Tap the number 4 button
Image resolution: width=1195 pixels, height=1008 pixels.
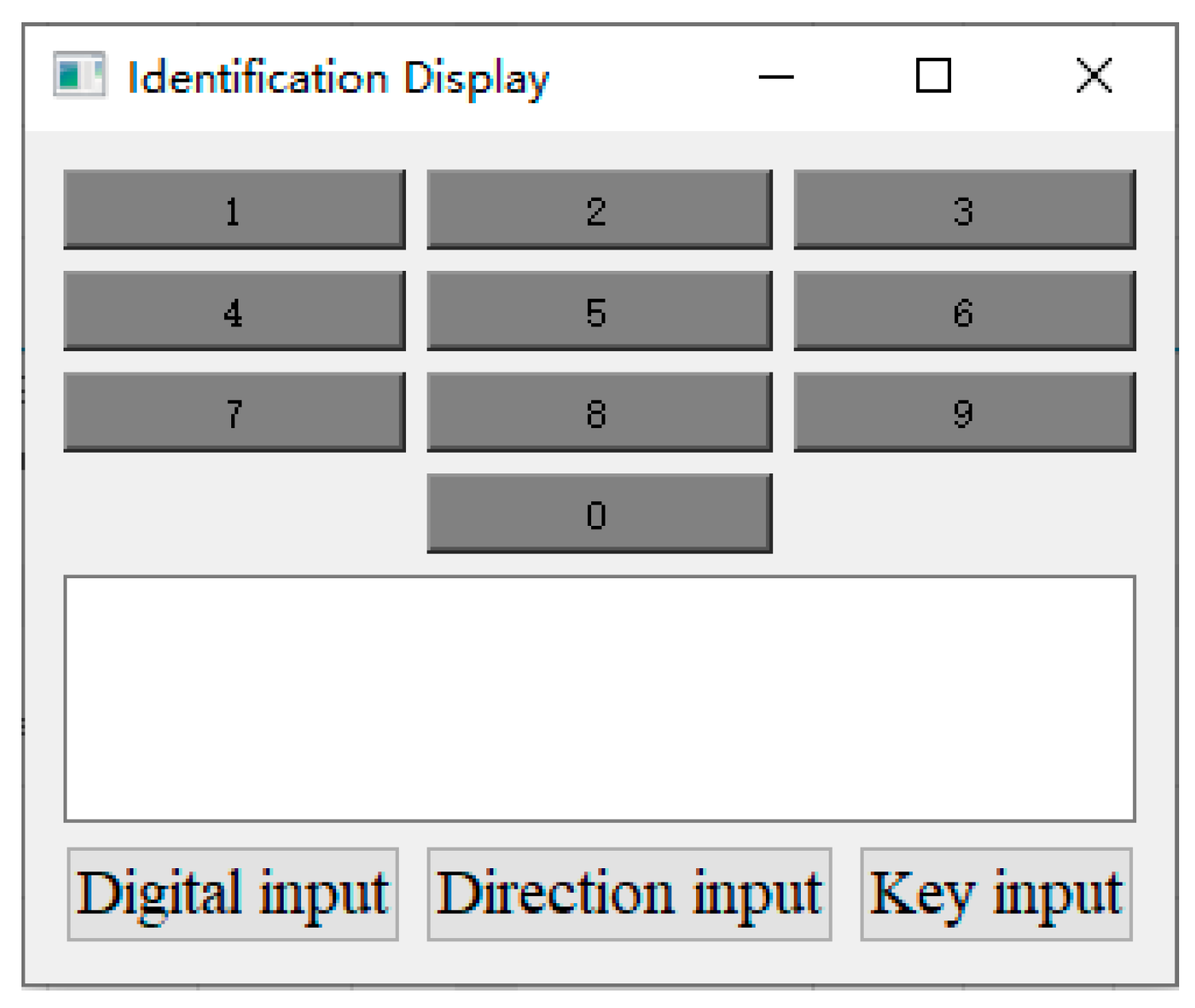point(234,311)
